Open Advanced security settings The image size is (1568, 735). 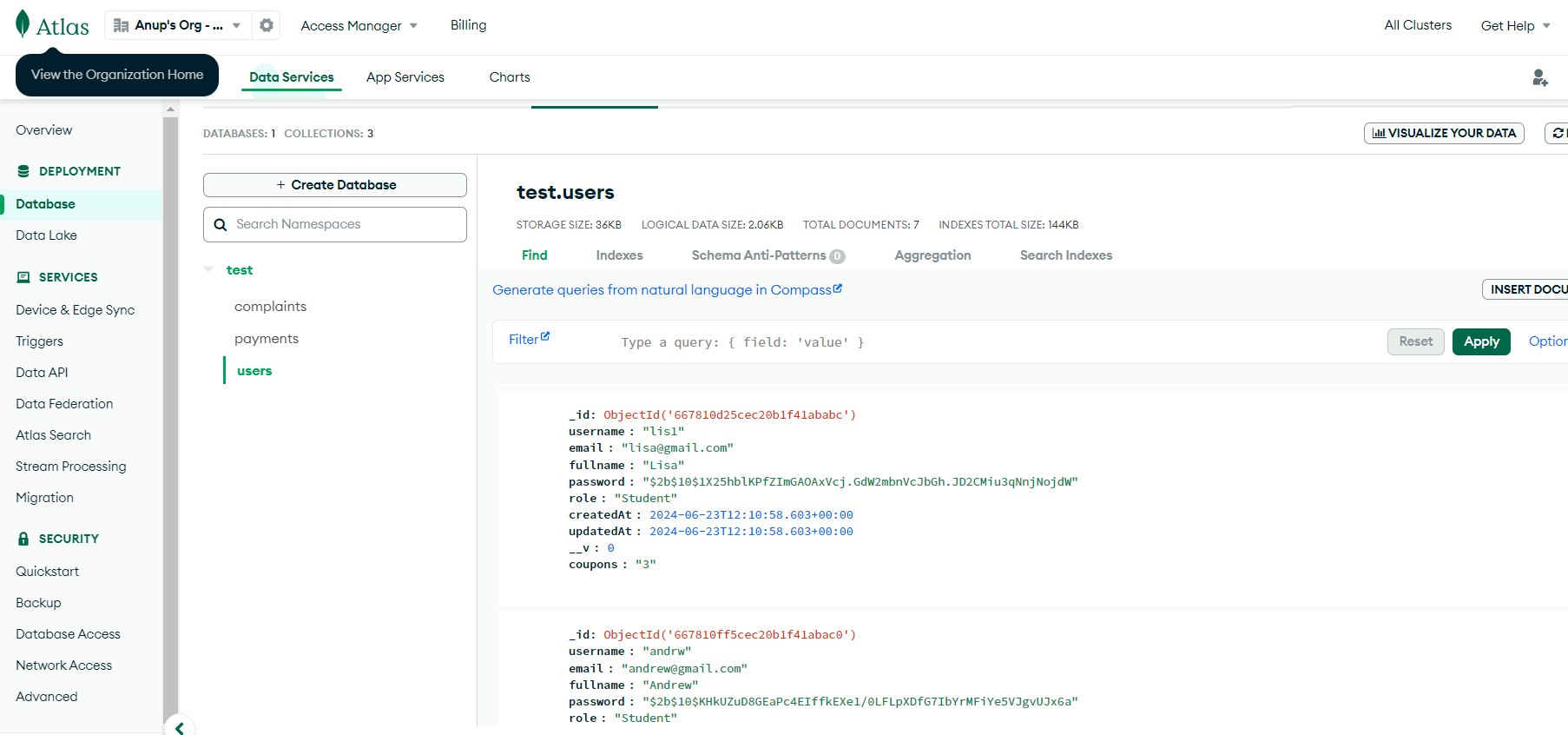(46, 697)
